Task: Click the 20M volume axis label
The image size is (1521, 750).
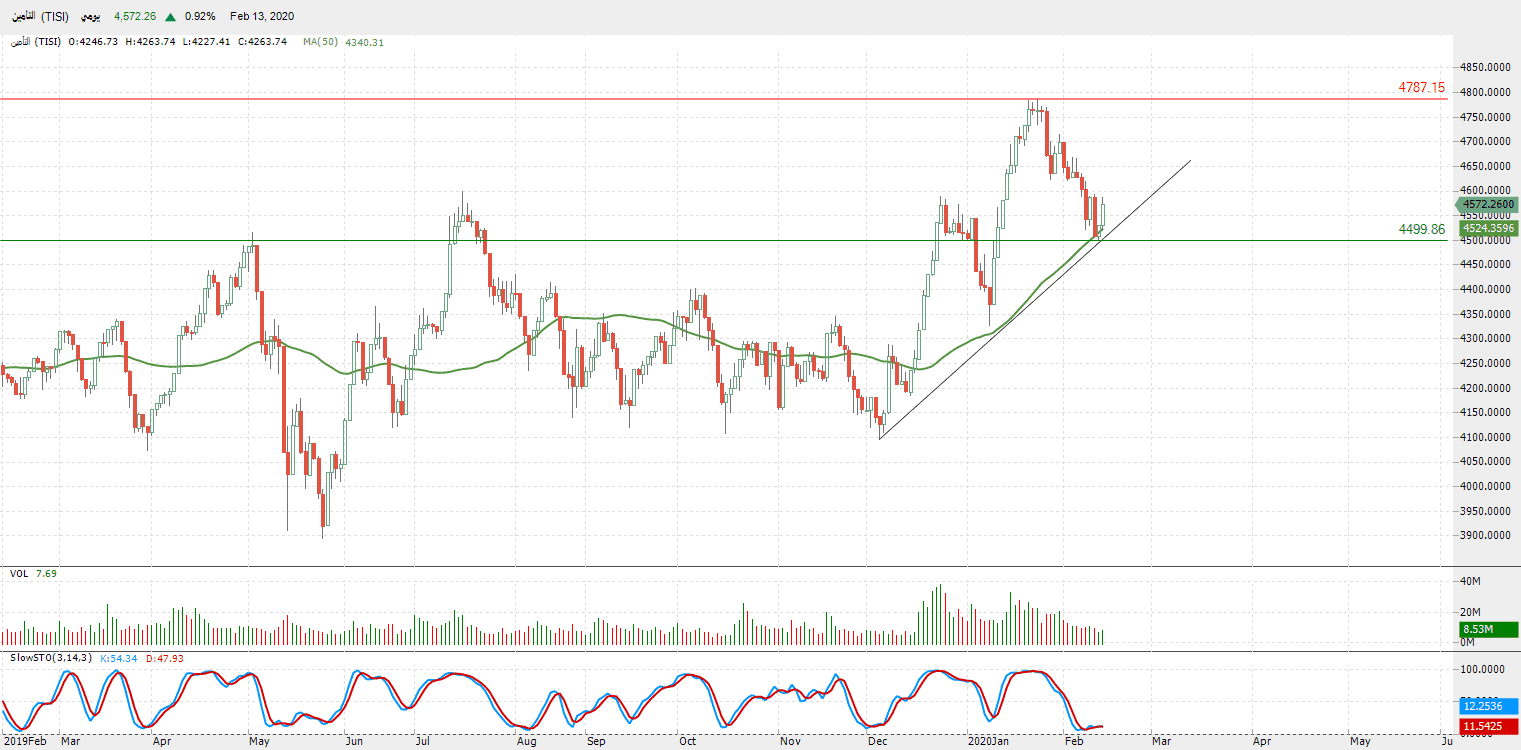Action: [x=1470, y=612]
